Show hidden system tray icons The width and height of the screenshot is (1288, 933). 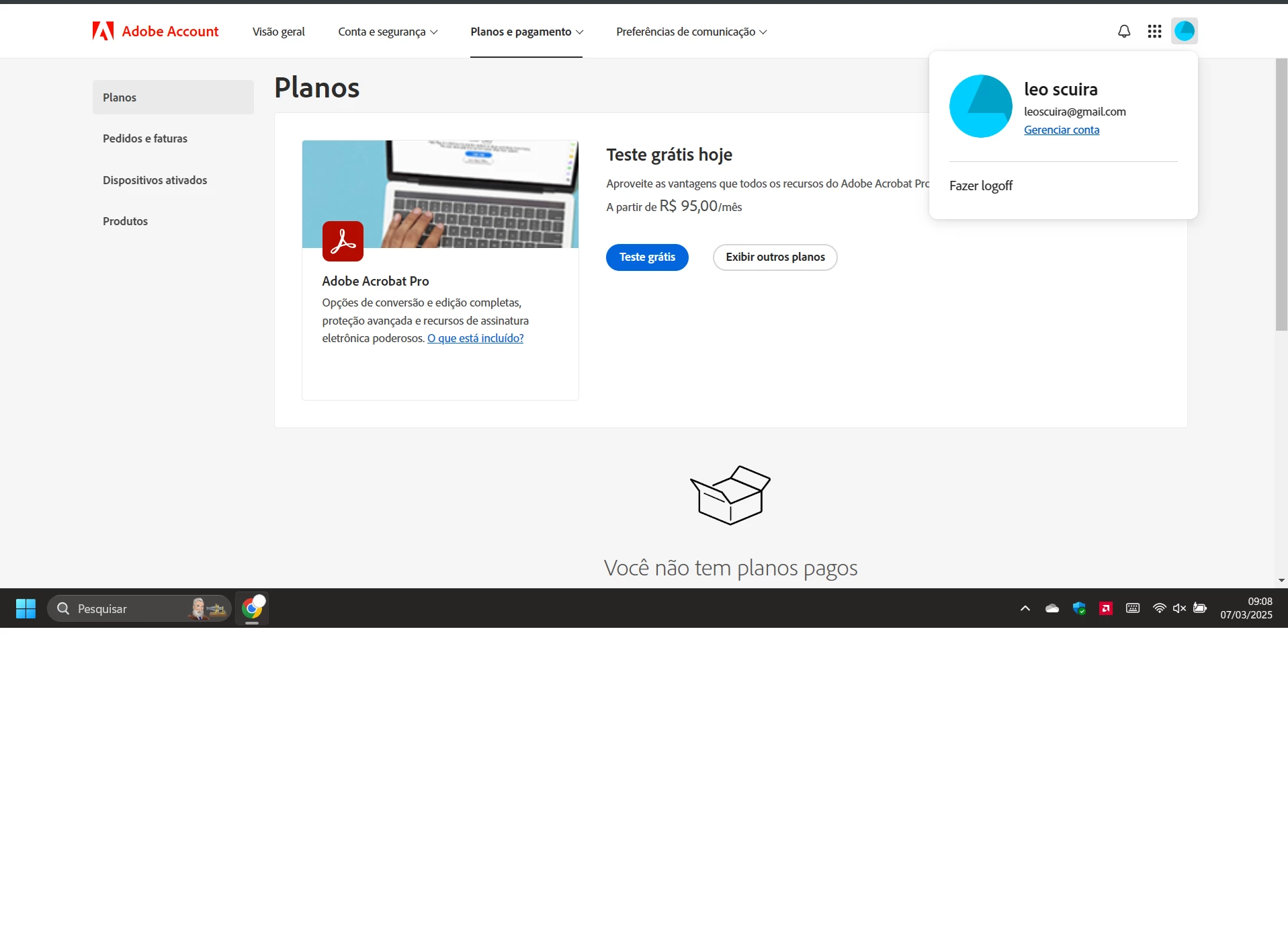[1025, 608]
